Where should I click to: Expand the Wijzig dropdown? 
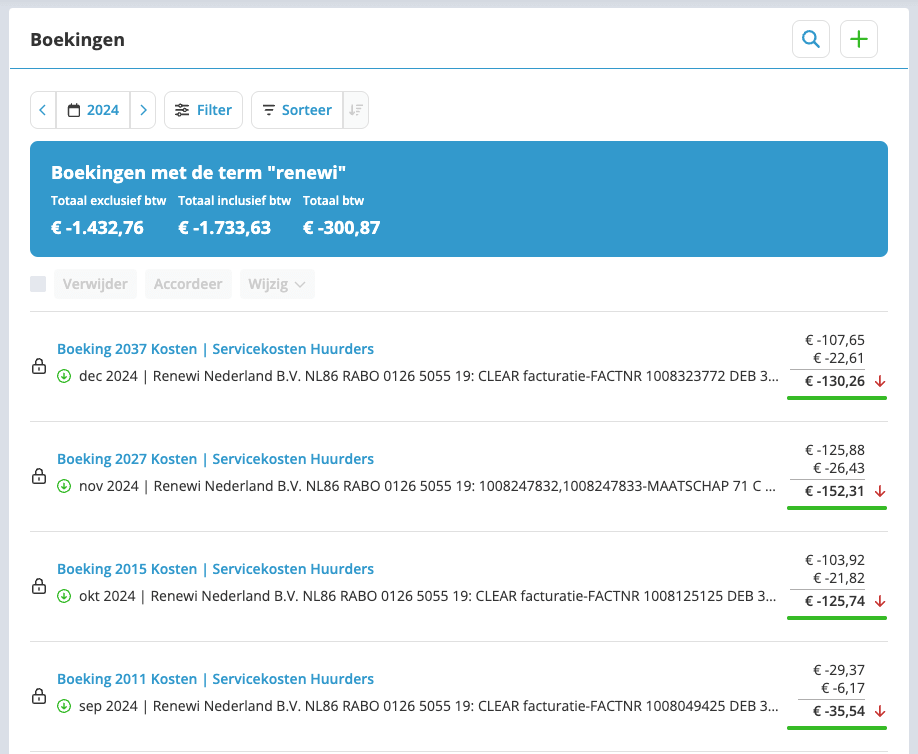[x=277, y=284]
